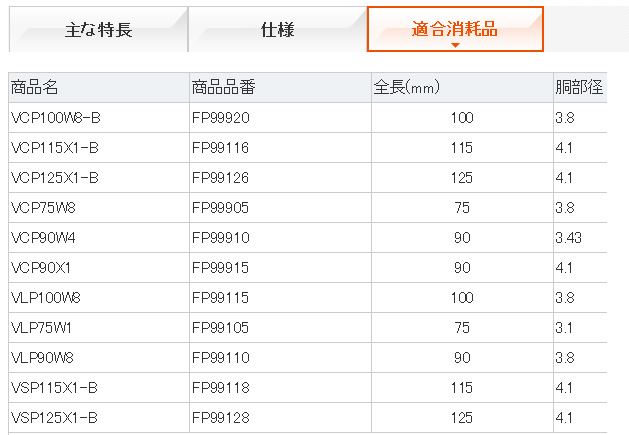The image size is (629, 435).
Task: Click the 胴部径 column header
Action: click(580, 87)
